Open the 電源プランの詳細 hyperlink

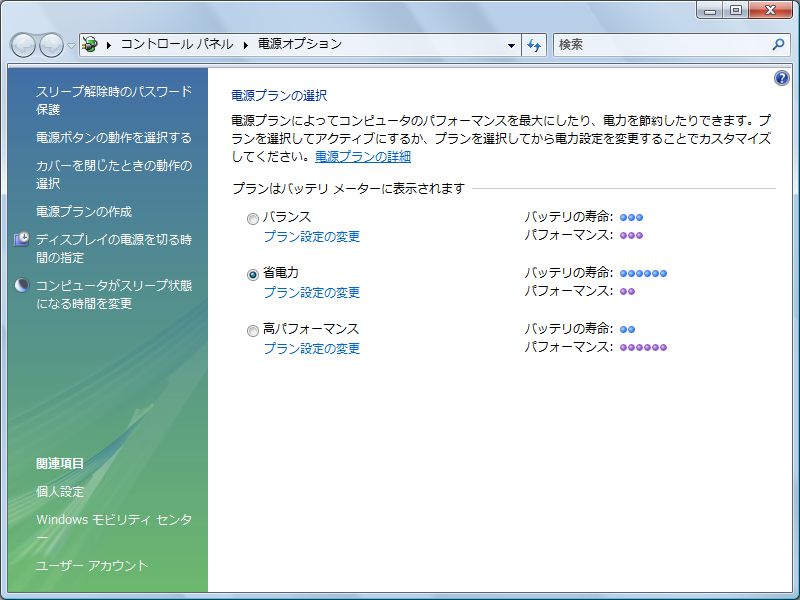(363, 156)
